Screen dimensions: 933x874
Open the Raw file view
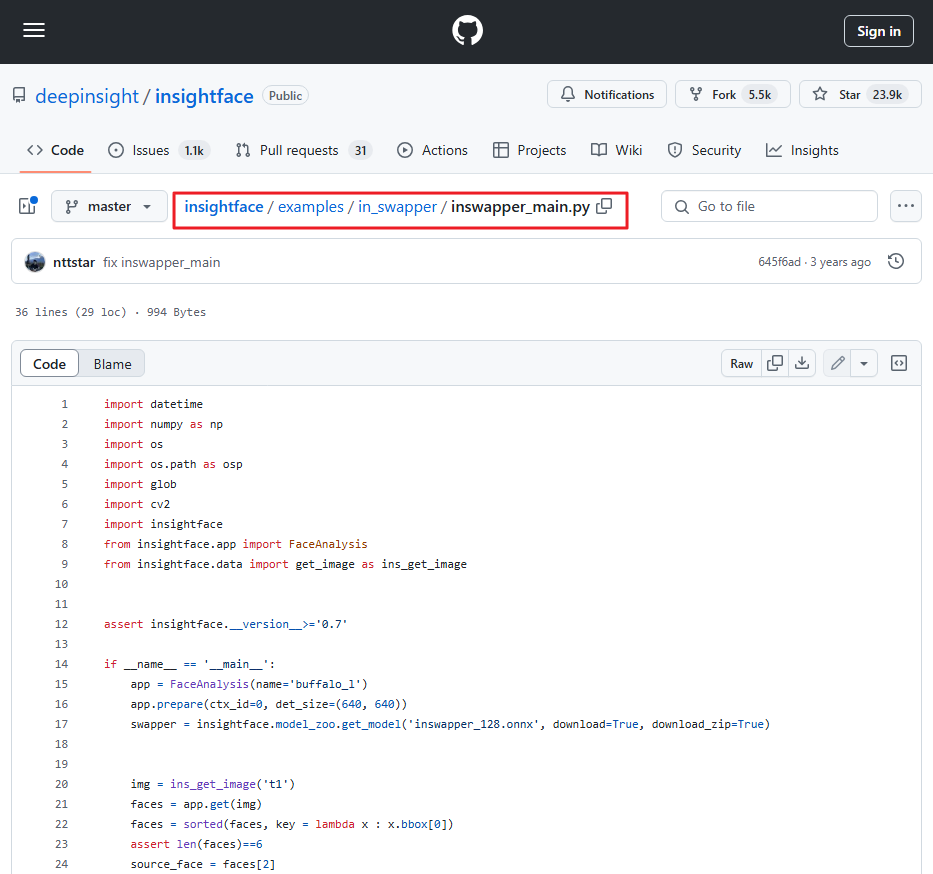point(741,364)
